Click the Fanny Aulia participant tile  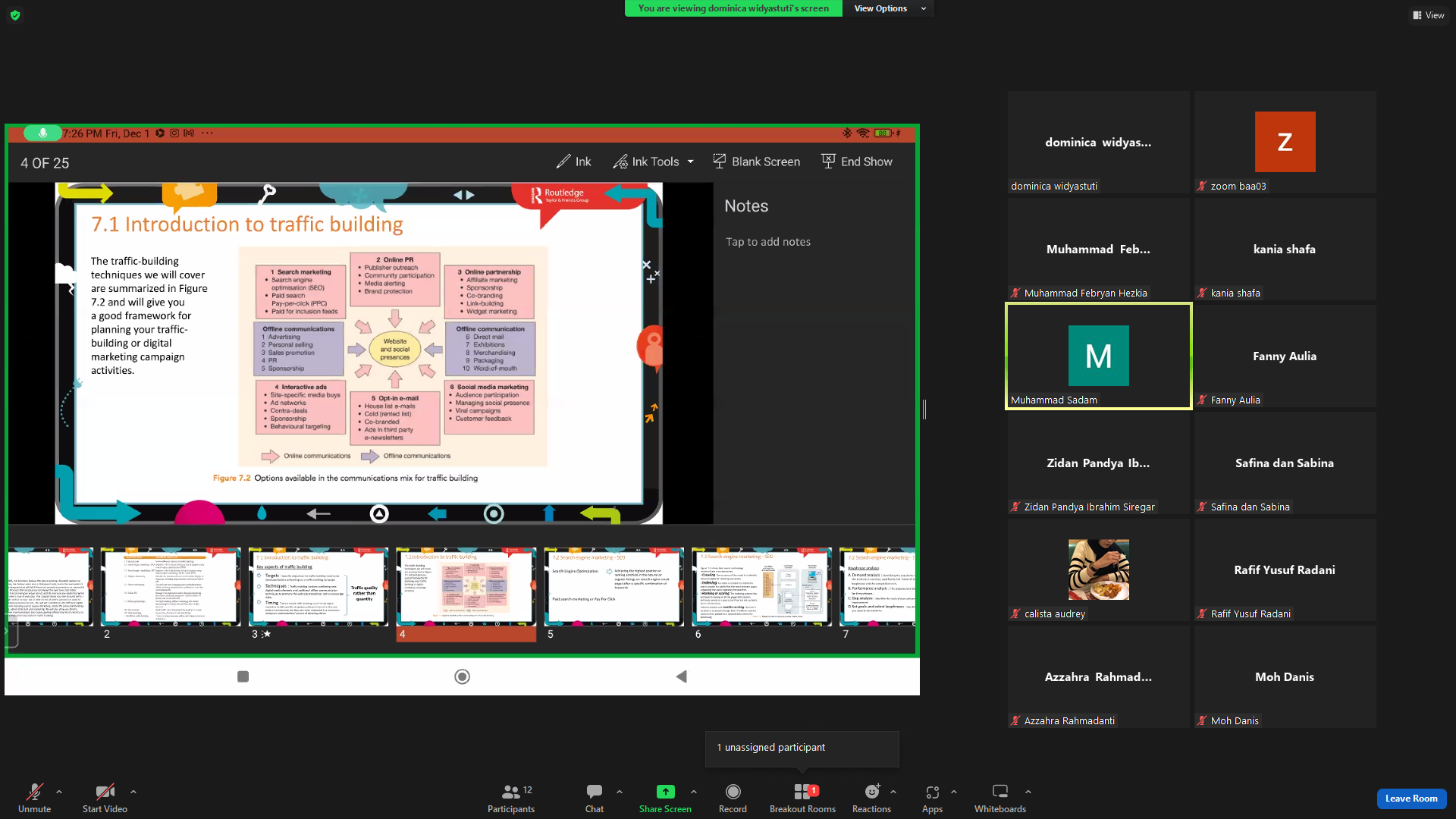tap(1285, 356)
